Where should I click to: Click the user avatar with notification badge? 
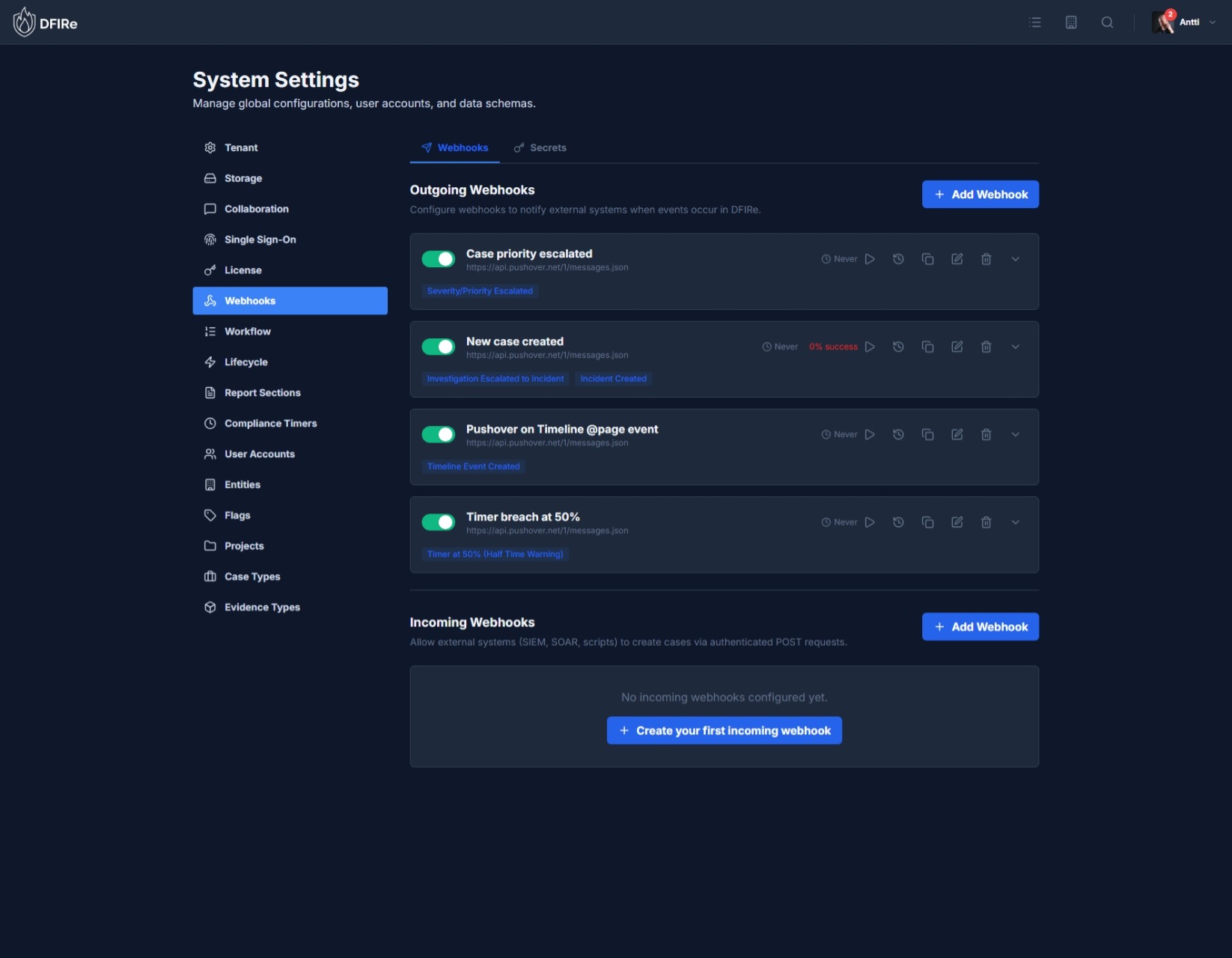point(1164,22)
